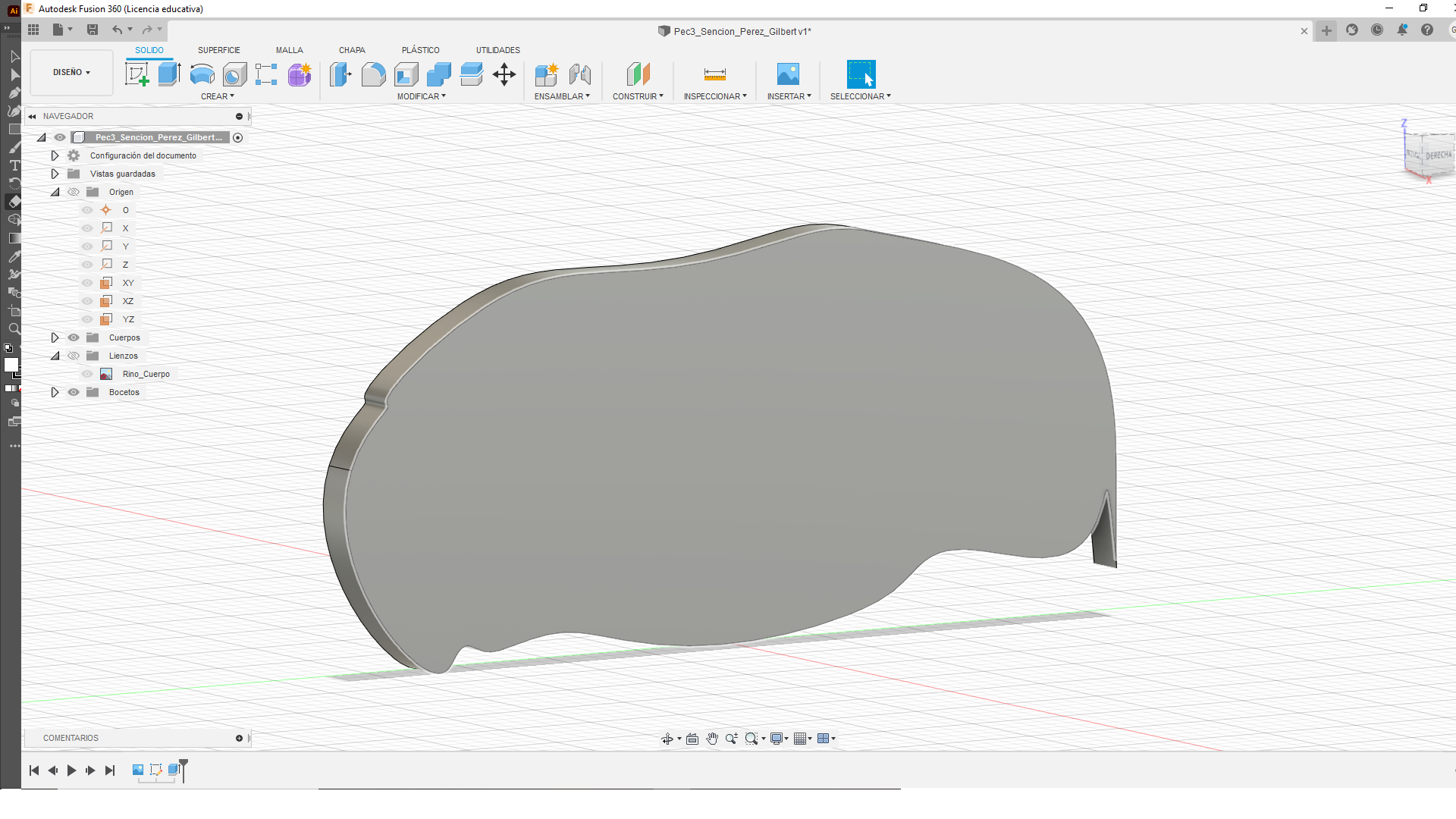
Task: Click the Measure ruler icon
Action: [x=714, y=74]
